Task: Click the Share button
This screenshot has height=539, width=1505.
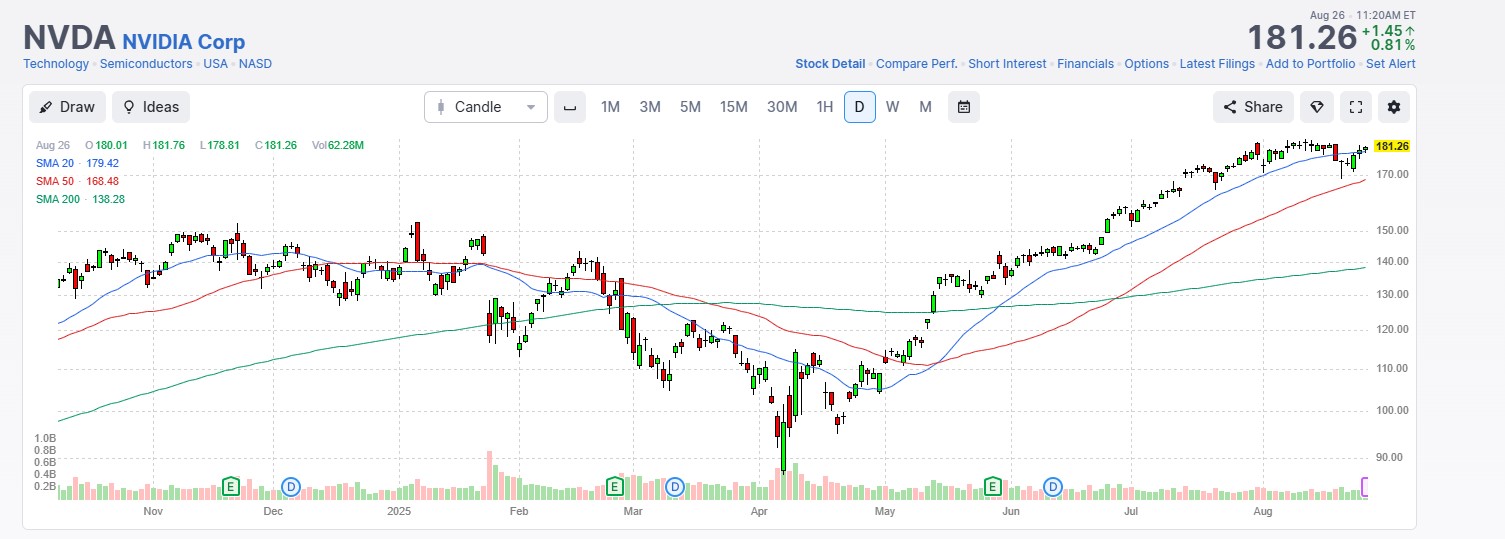Action: click(x=1254, y=107)
